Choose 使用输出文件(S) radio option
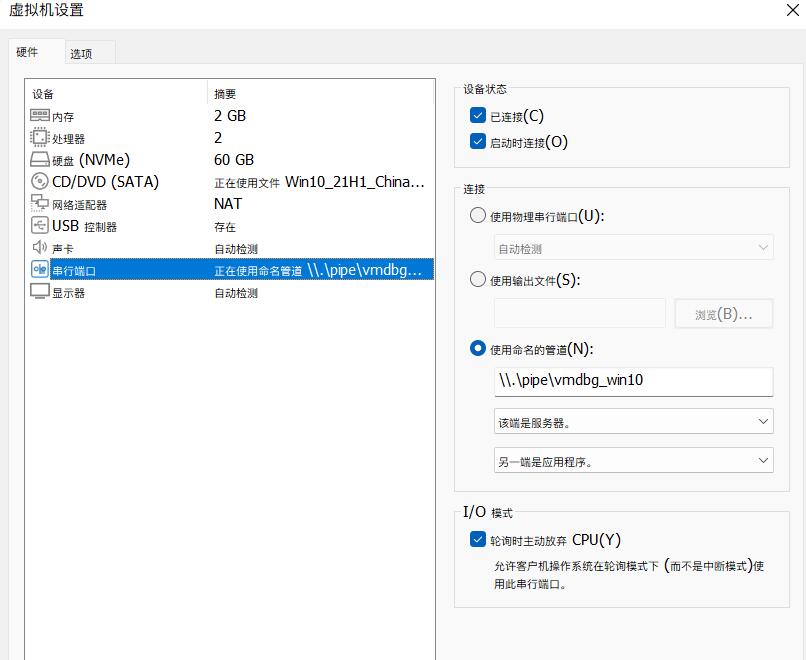The width and height of the screenshot is (806, 660). tap(478, 279)
